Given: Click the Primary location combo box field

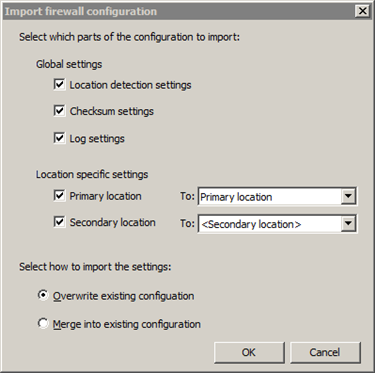Looking at the screenshot, I should tap(277, 197).
